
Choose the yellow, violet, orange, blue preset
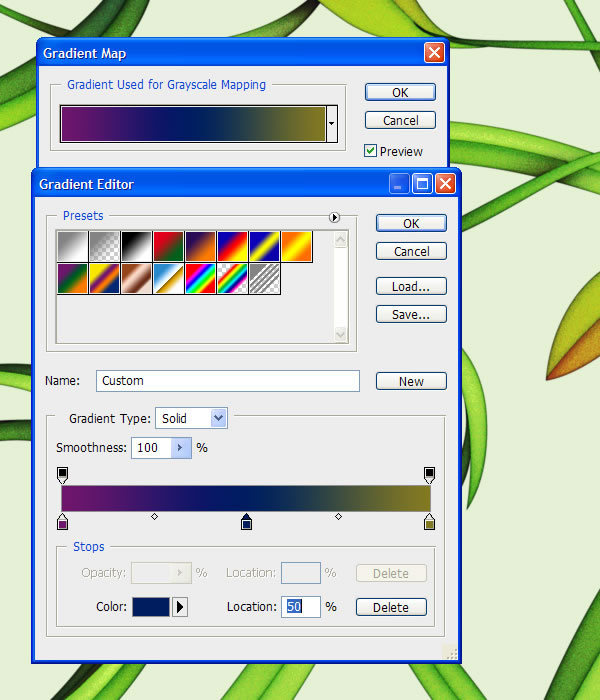pos(104,279)
